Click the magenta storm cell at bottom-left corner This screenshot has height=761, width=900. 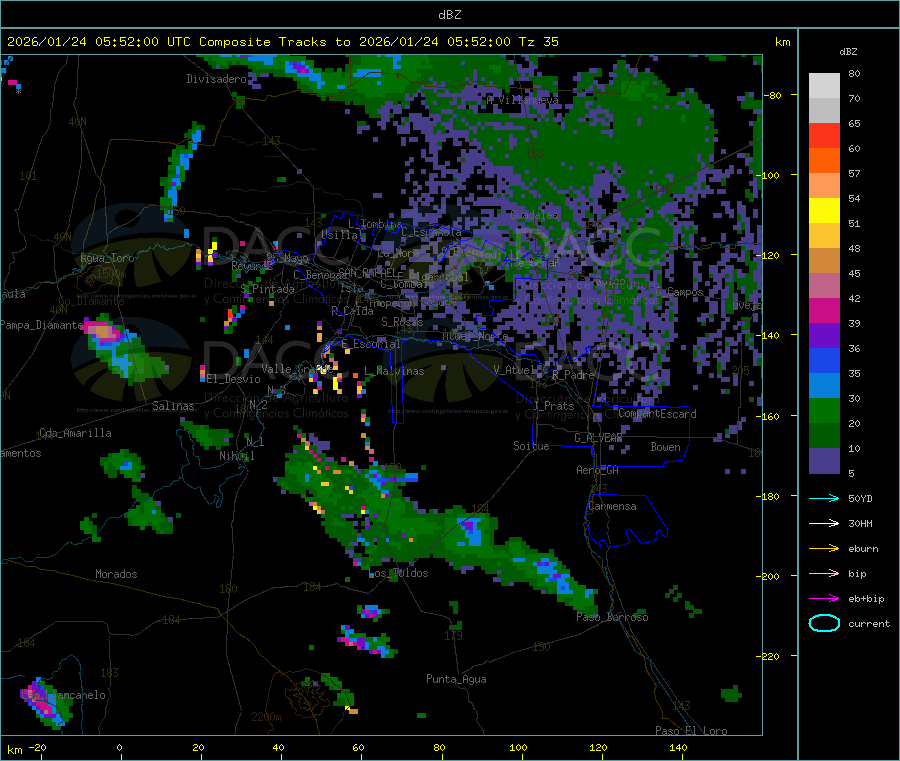pos(46,703)
